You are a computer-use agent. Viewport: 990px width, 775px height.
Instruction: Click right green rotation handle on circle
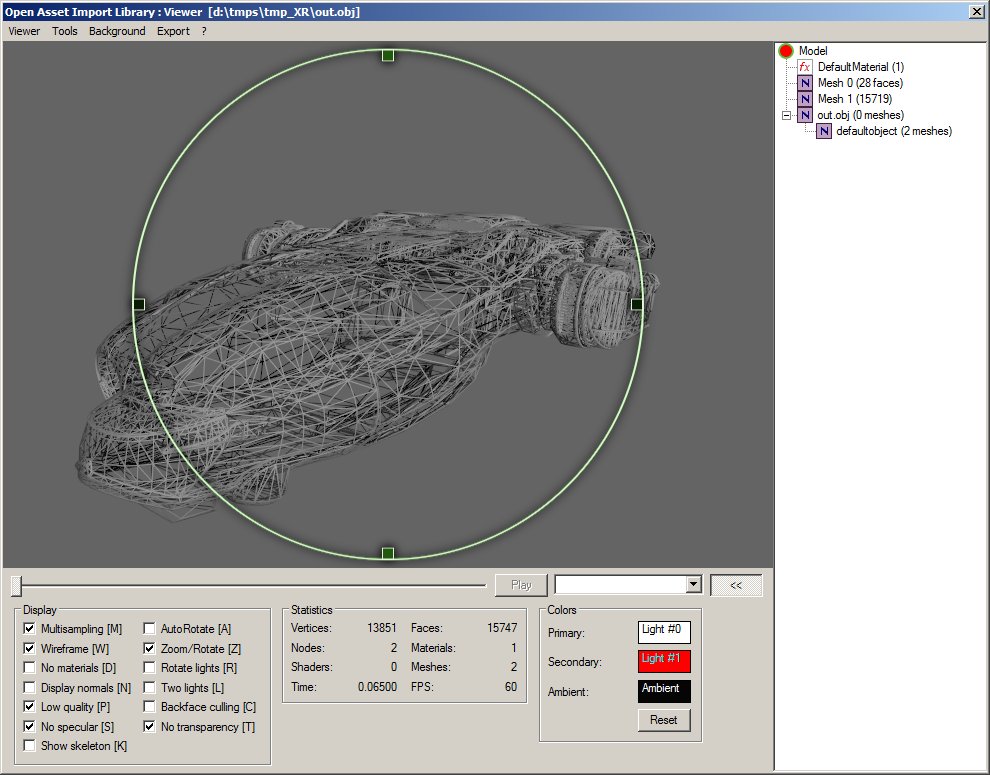point(637,304)
